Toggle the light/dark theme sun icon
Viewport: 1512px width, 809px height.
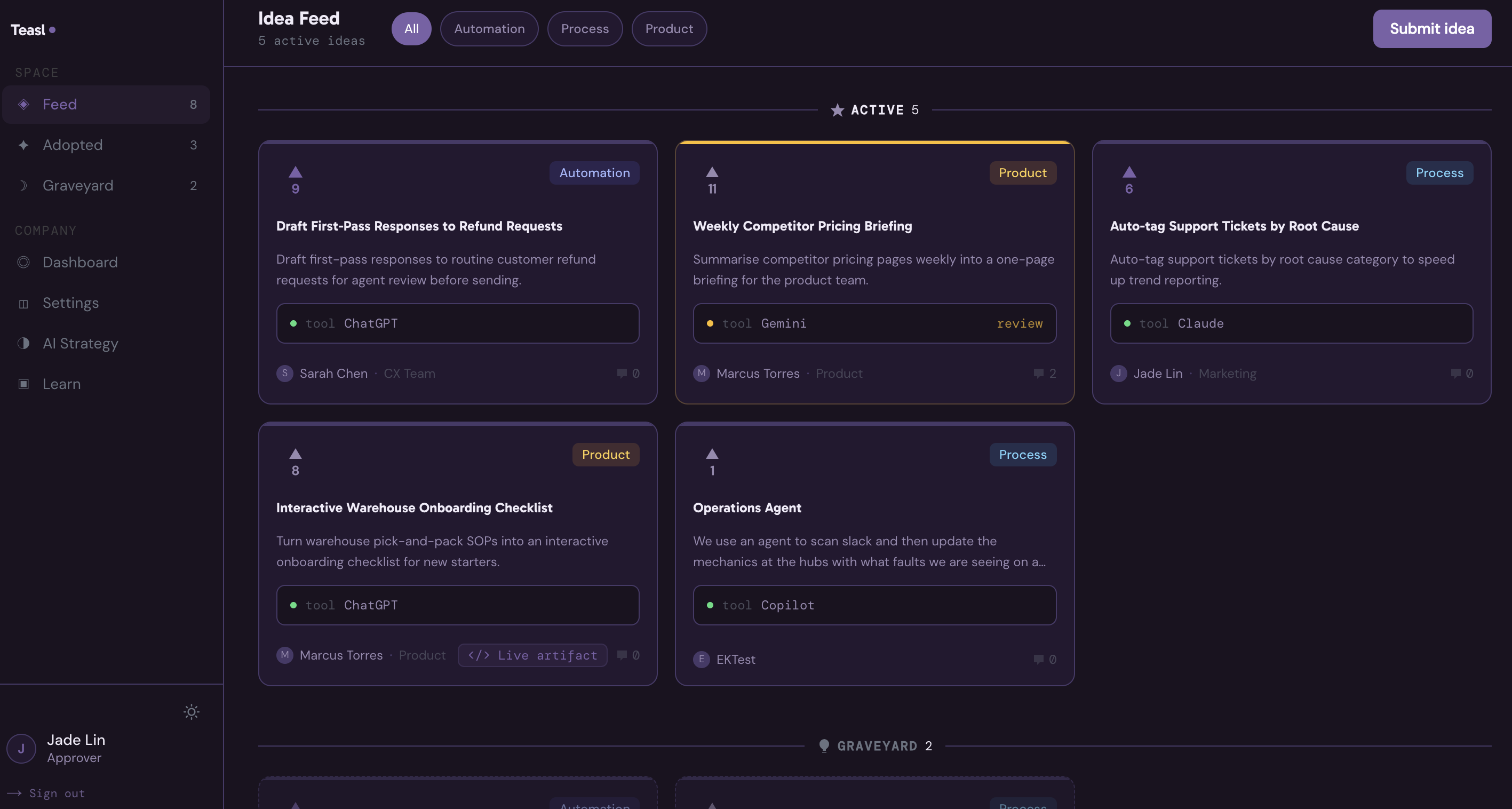pyautogui.click(x=192, y=711)
